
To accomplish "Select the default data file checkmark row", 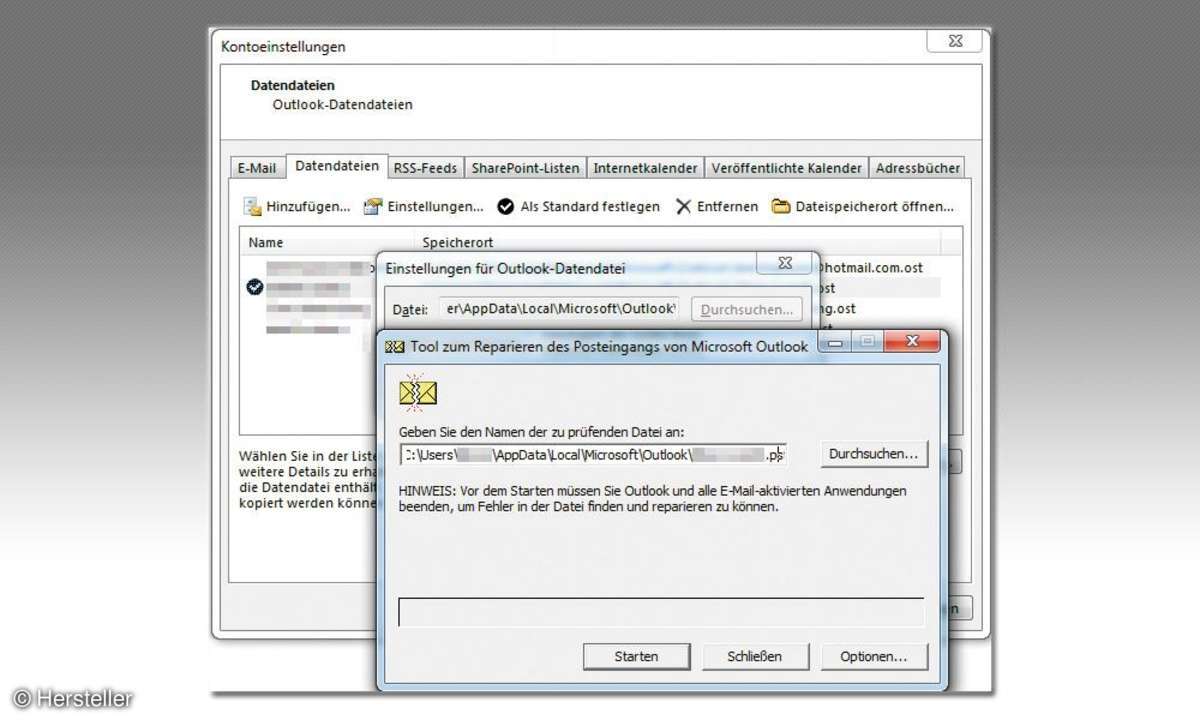I will [x=255, y=287].
